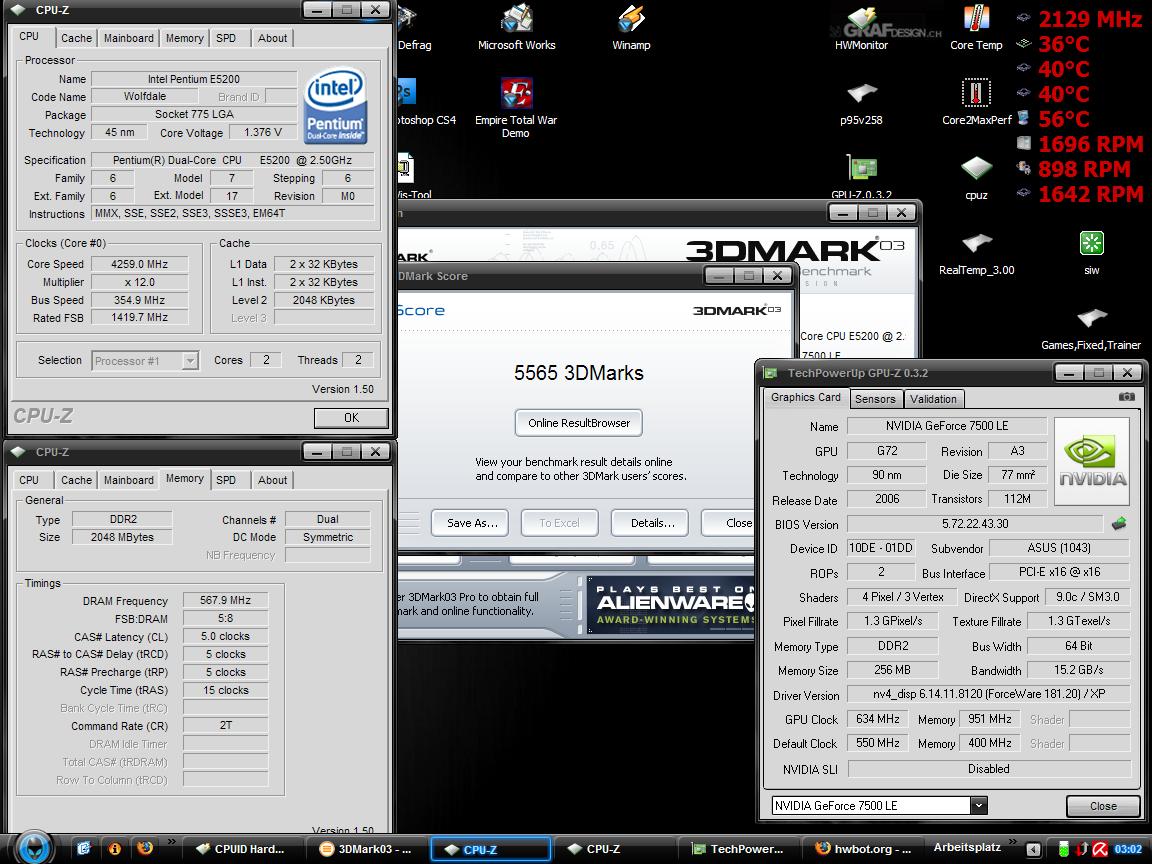Screen dimensions: 1152x864
Task: Launch Winamp from the desktop
Action: click(631, 26)
